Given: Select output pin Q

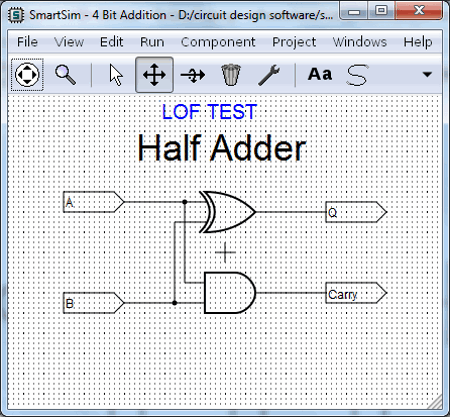Looking at the screenshot, I should (356, 212).
